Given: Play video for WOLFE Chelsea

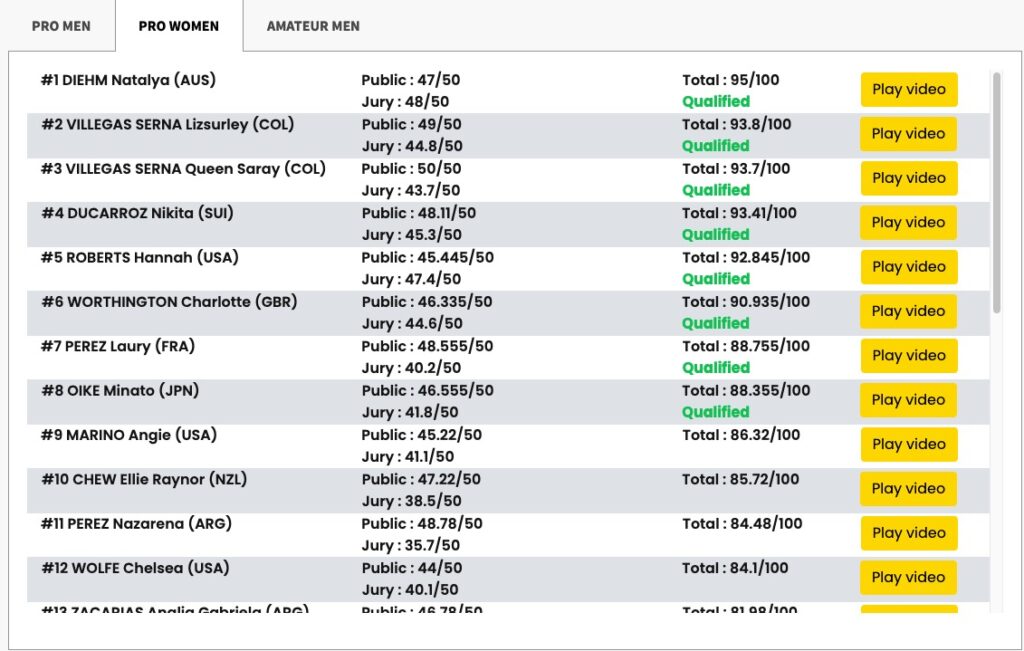Looking at the screenshot, I should pos(908,578).
